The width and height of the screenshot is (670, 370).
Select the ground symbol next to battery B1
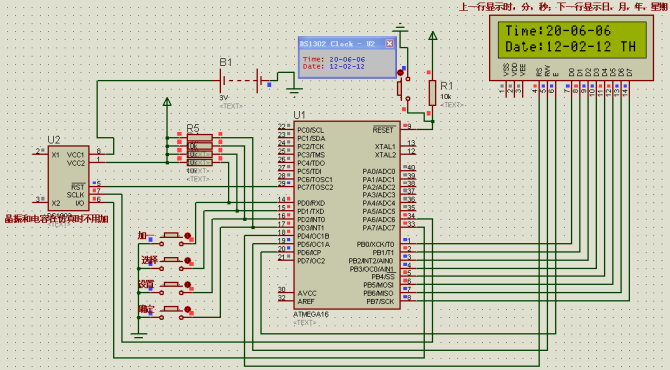(294, 91)
